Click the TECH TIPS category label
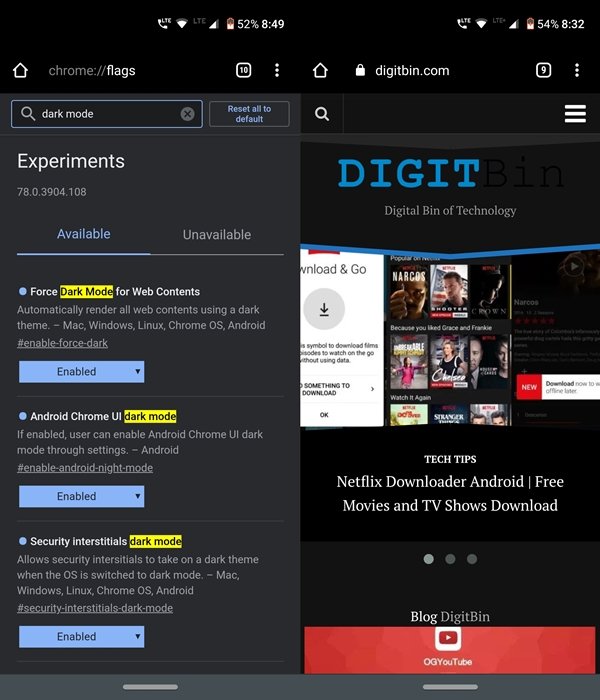Image resolution: width=600 pixels, height=700 pixels. coord(450,459)
